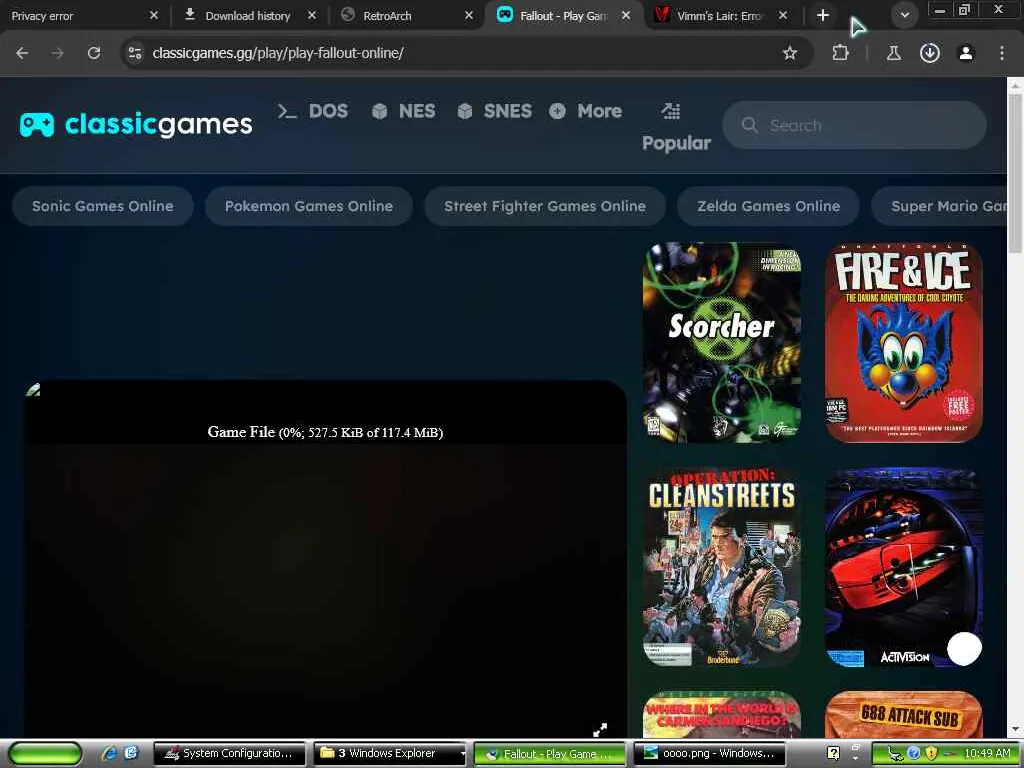Close the RetroArch tab
This screenshot has width=1024, height=768.
468,15
